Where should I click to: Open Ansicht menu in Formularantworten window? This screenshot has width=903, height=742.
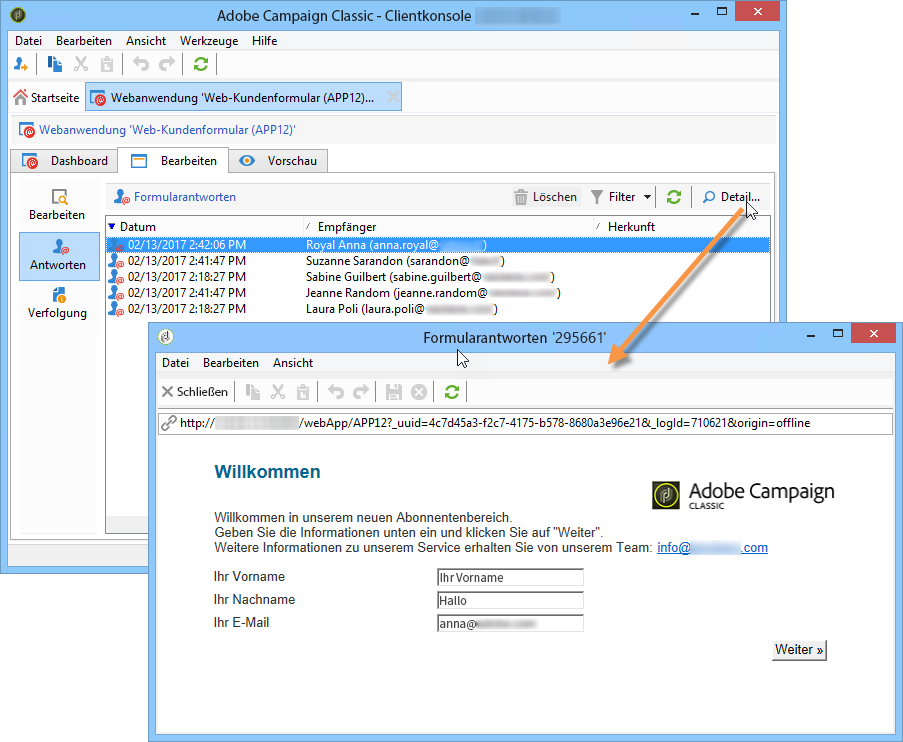293,363
